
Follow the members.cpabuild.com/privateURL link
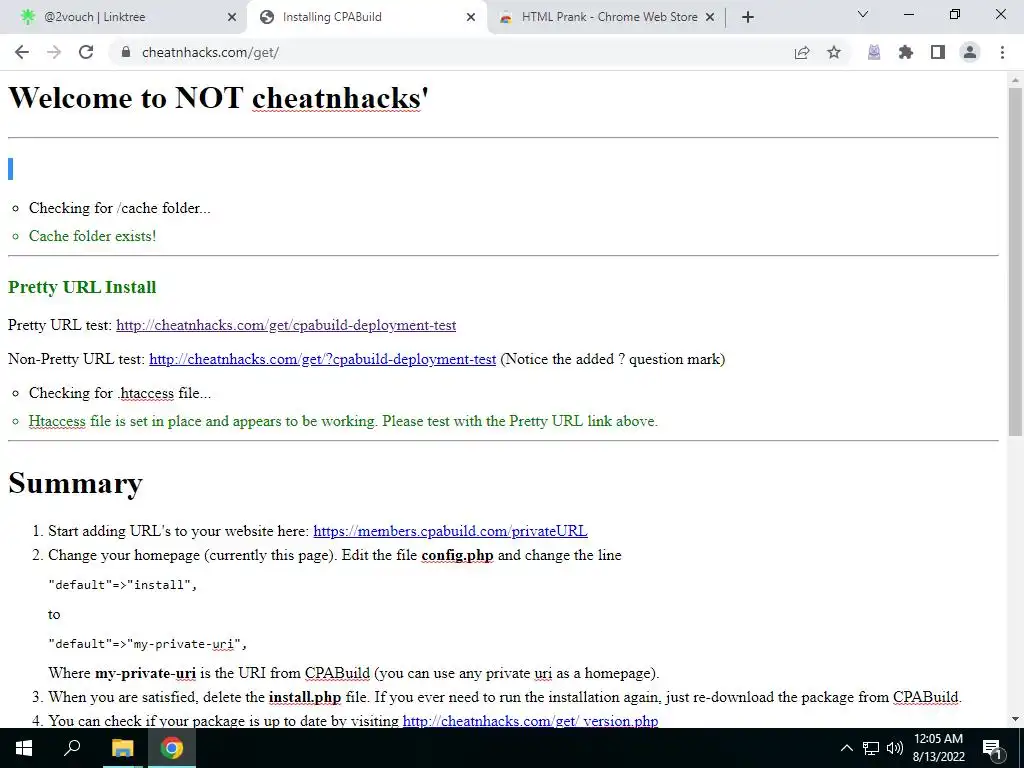(x=451, y=531)
